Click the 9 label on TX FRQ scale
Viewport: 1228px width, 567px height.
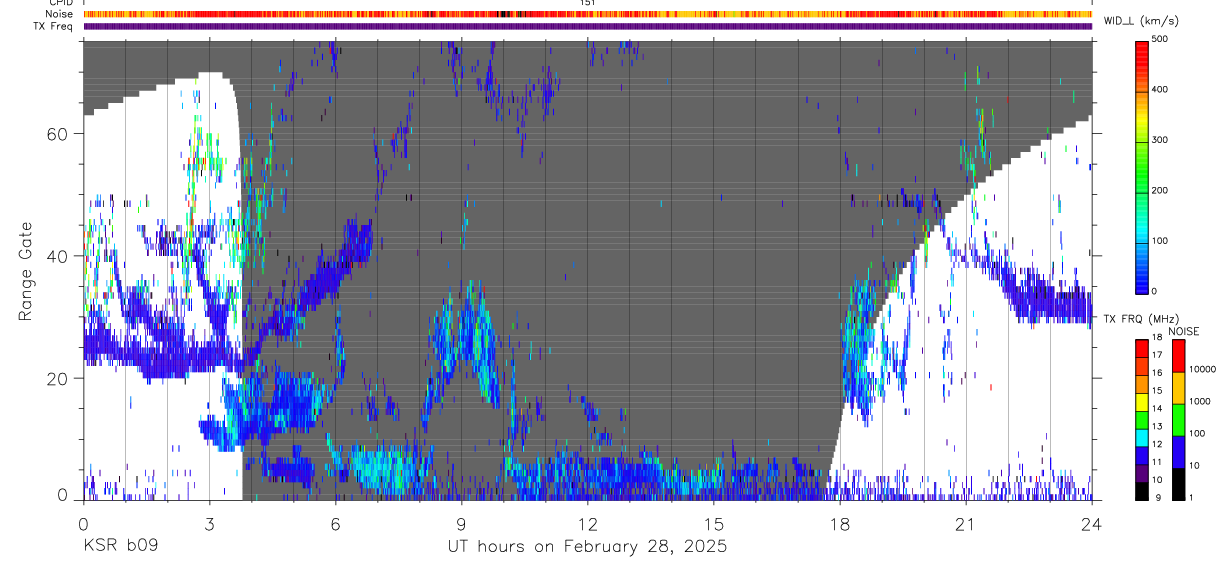(1156, 497)
